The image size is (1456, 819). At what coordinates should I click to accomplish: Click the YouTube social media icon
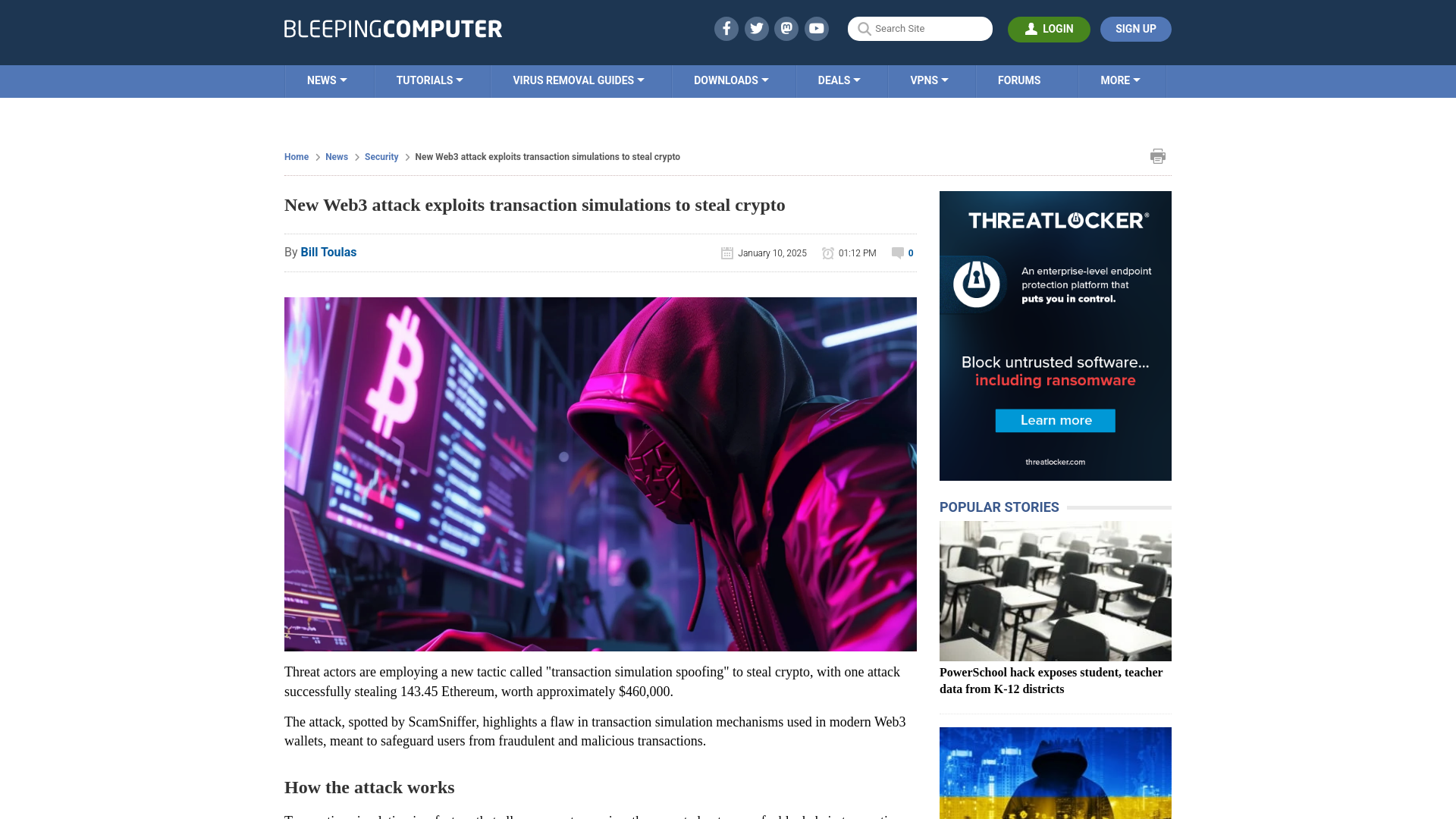pos(816,29)
